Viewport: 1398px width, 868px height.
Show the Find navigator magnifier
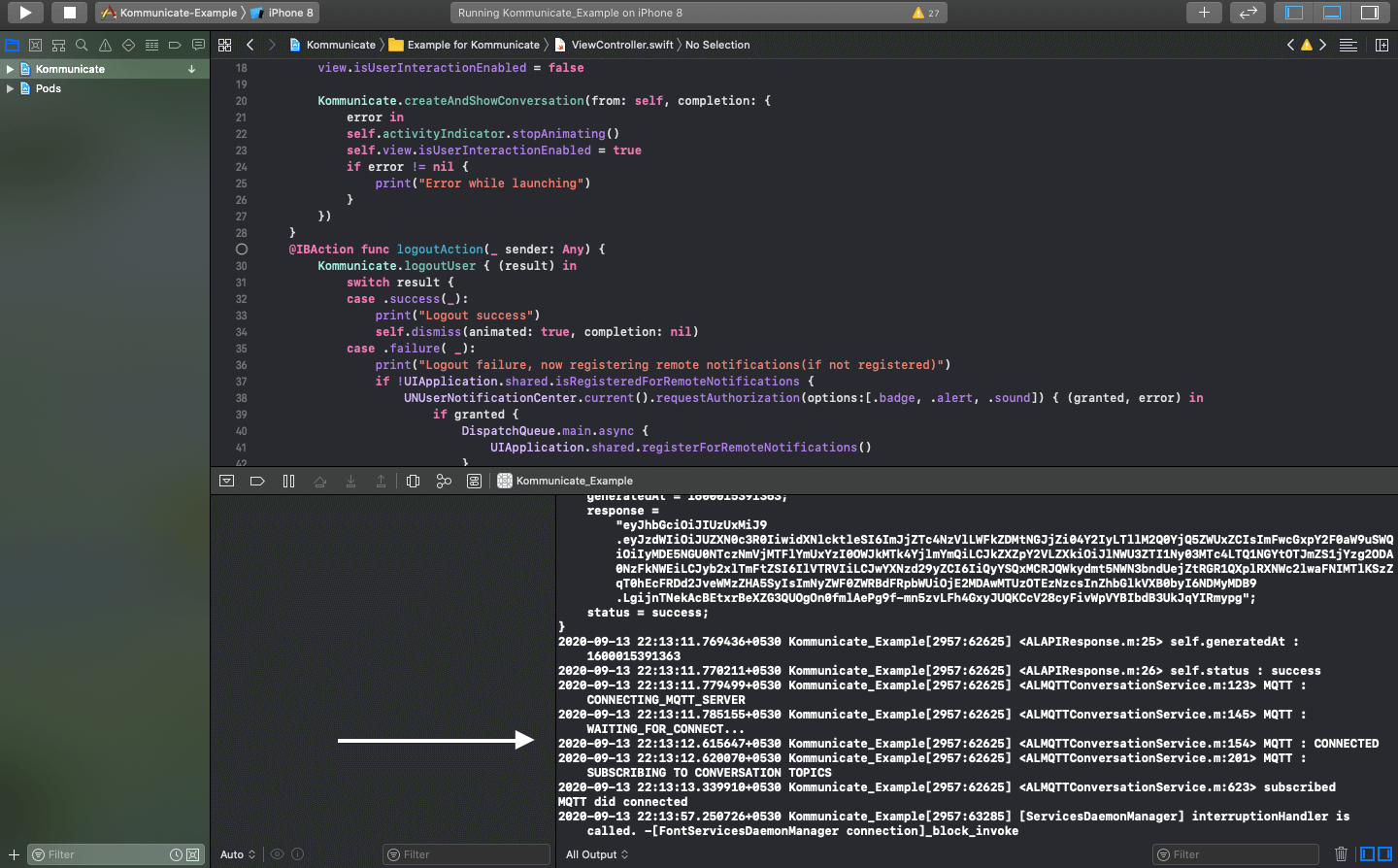click(82, 45)
